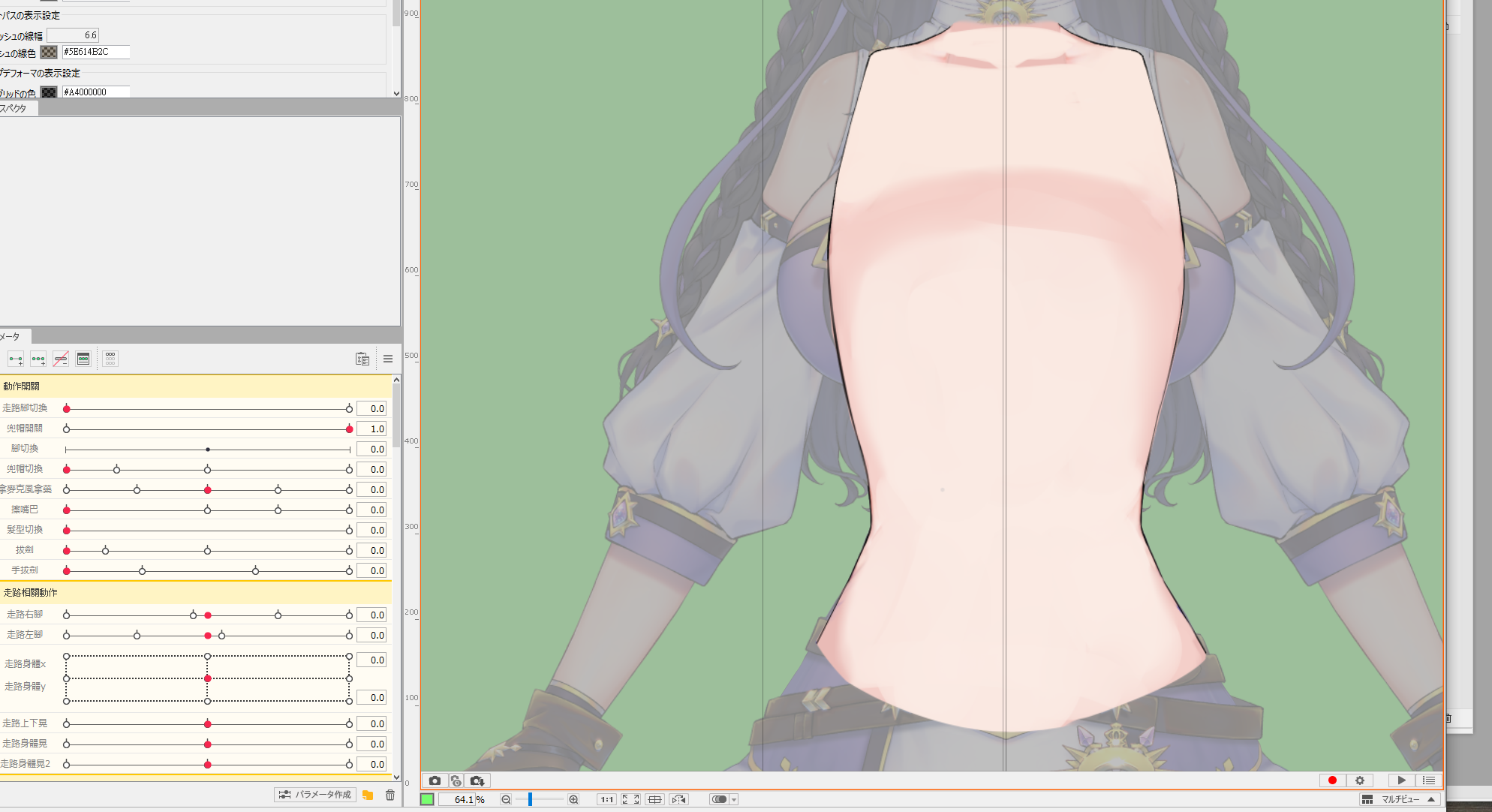Click the 走路上下晃 slider red key point
This screenshot has height=812, width=1492.
[x=208, y=724]
